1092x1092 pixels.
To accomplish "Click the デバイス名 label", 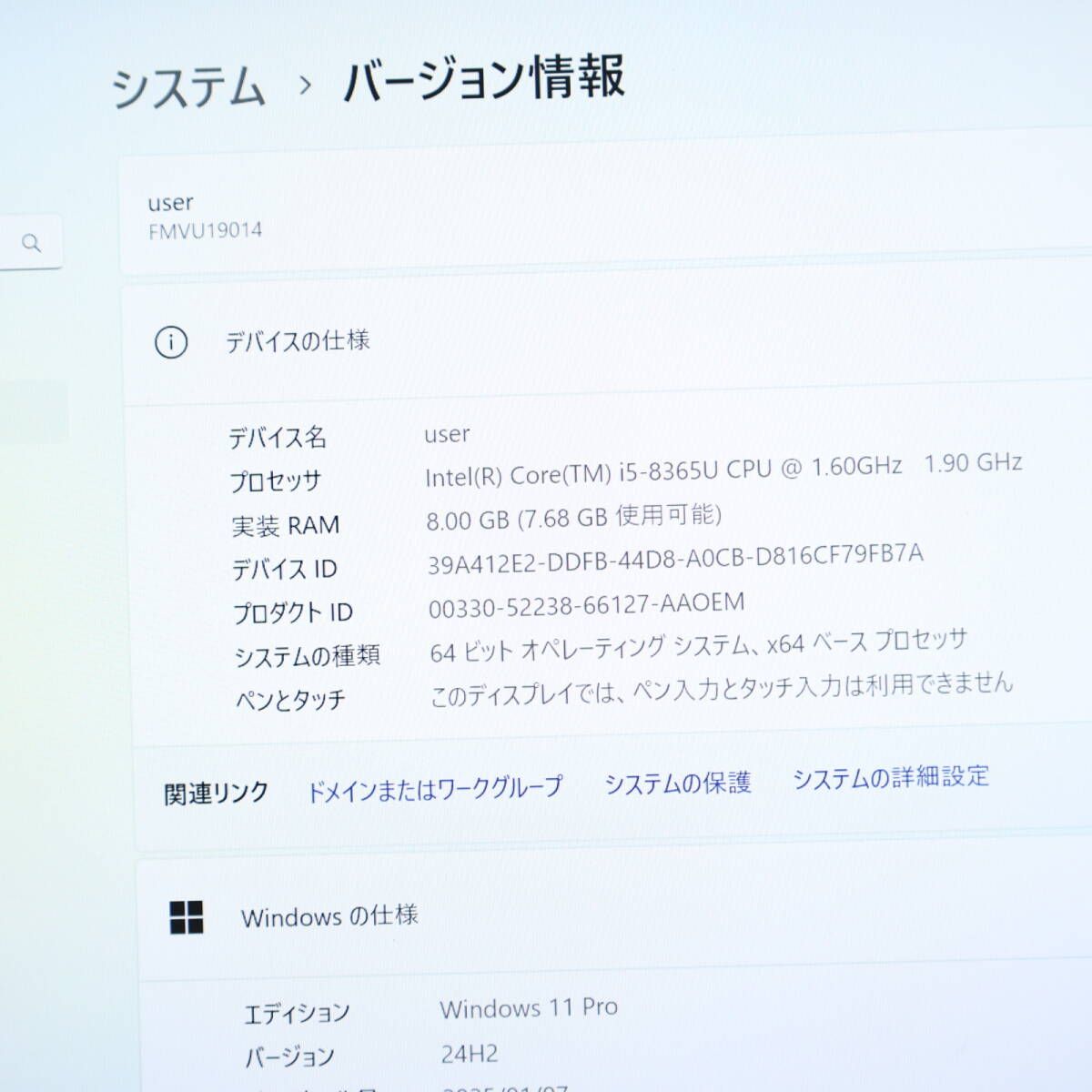I will (x=278, y=439).
